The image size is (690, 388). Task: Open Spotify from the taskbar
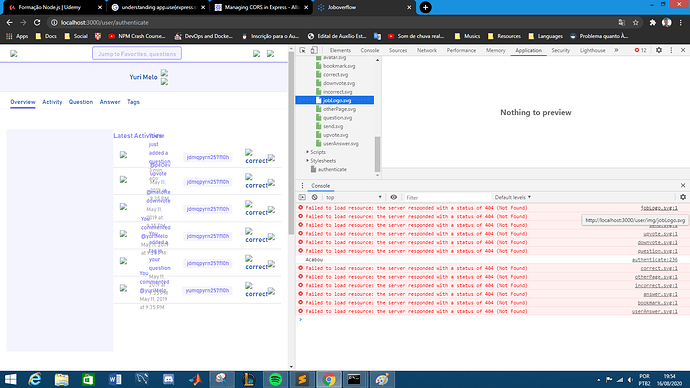click(x=275, y=379)
